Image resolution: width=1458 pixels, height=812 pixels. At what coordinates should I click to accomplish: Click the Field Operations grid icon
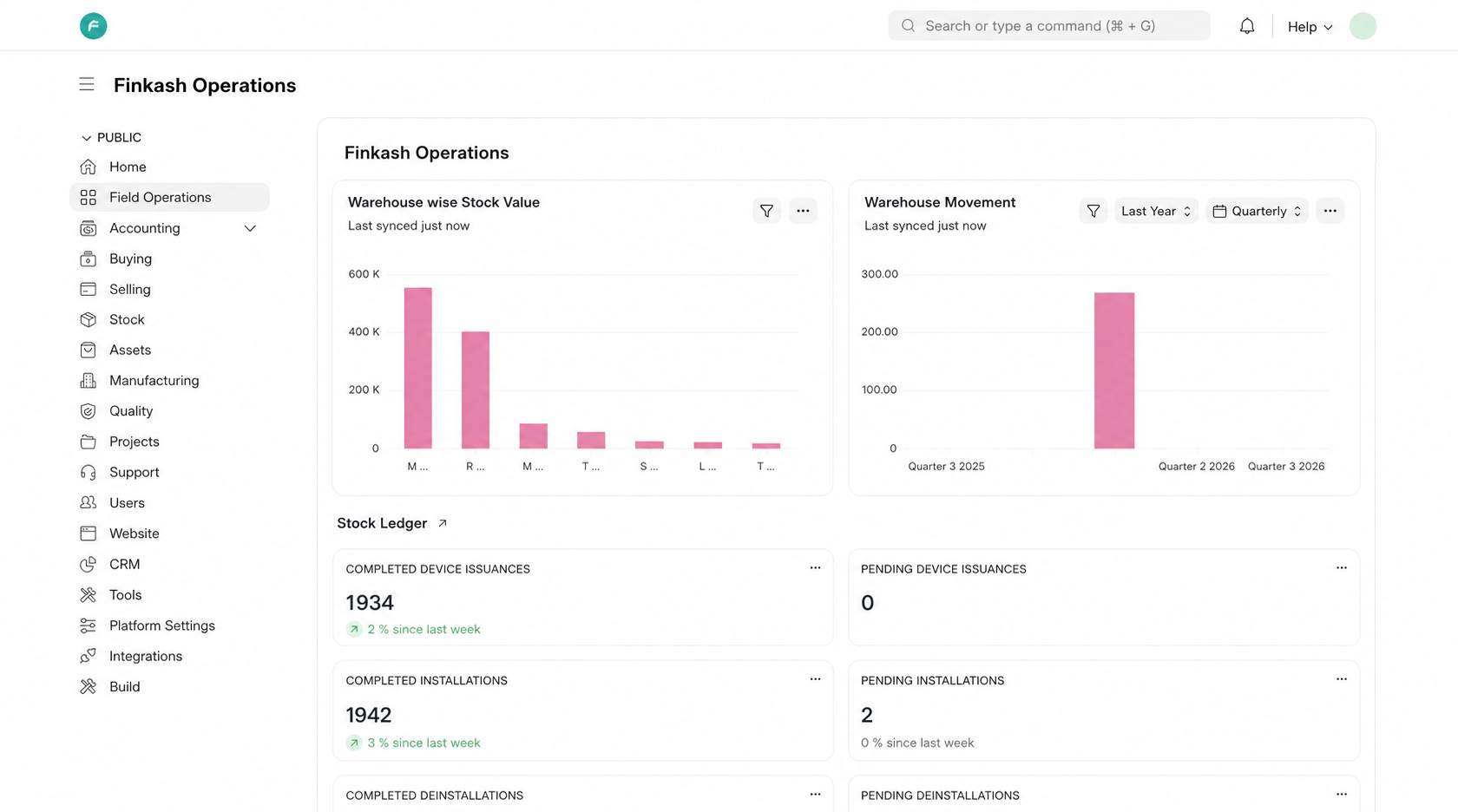(88, 197)
